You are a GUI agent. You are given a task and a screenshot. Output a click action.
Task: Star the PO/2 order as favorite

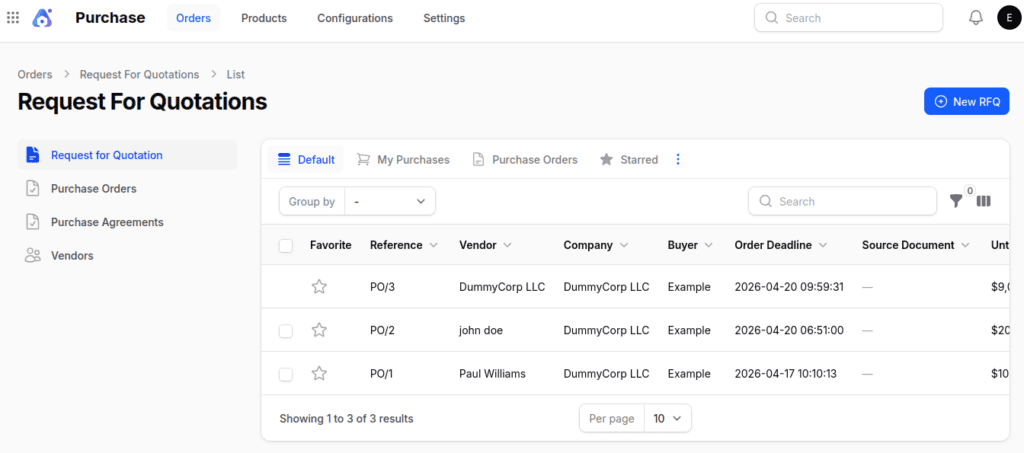[x=319, y=330]
